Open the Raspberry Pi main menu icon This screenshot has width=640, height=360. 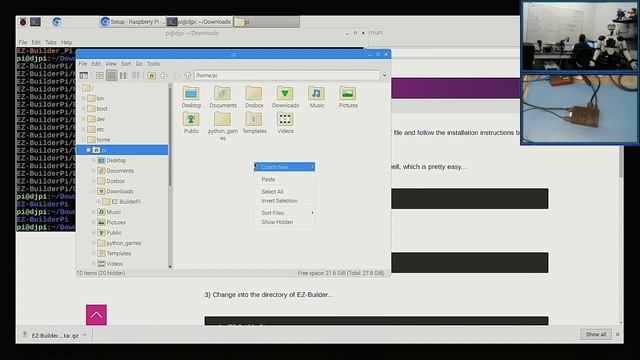coord(23,22)
